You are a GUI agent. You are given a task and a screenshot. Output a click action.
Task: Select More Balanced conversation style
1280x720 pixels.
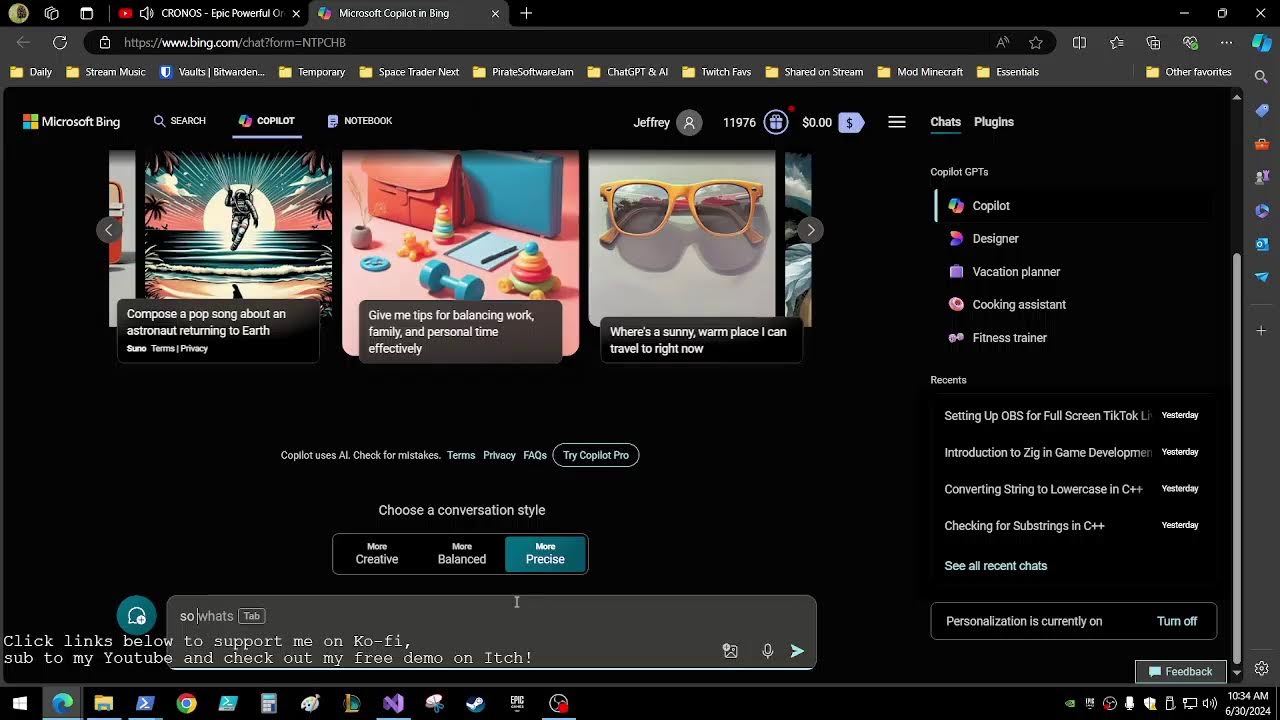point(462,554)
